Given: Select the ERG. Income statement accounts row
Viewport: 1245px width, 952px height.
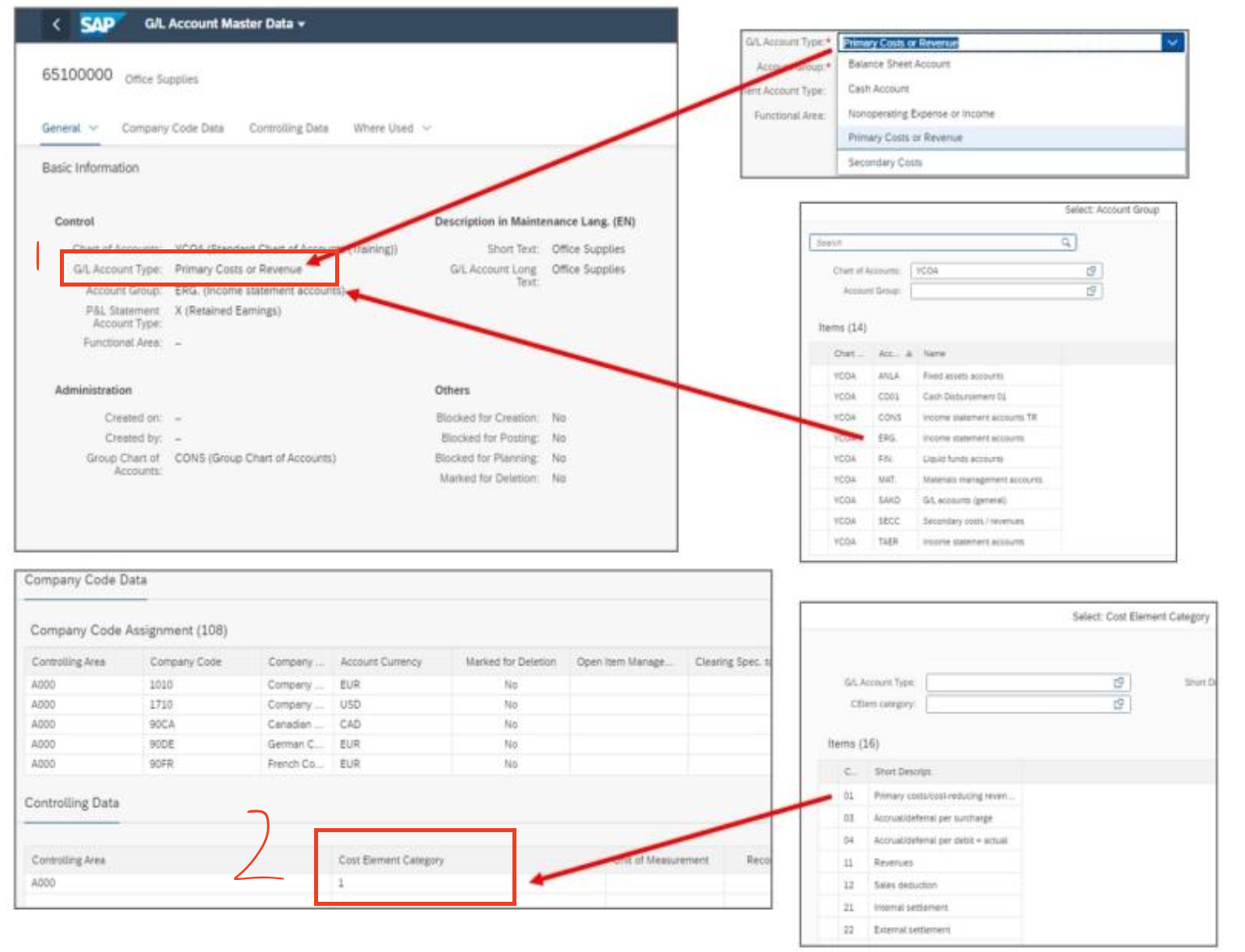Looking at the screenshot, I should pos(935,438).
